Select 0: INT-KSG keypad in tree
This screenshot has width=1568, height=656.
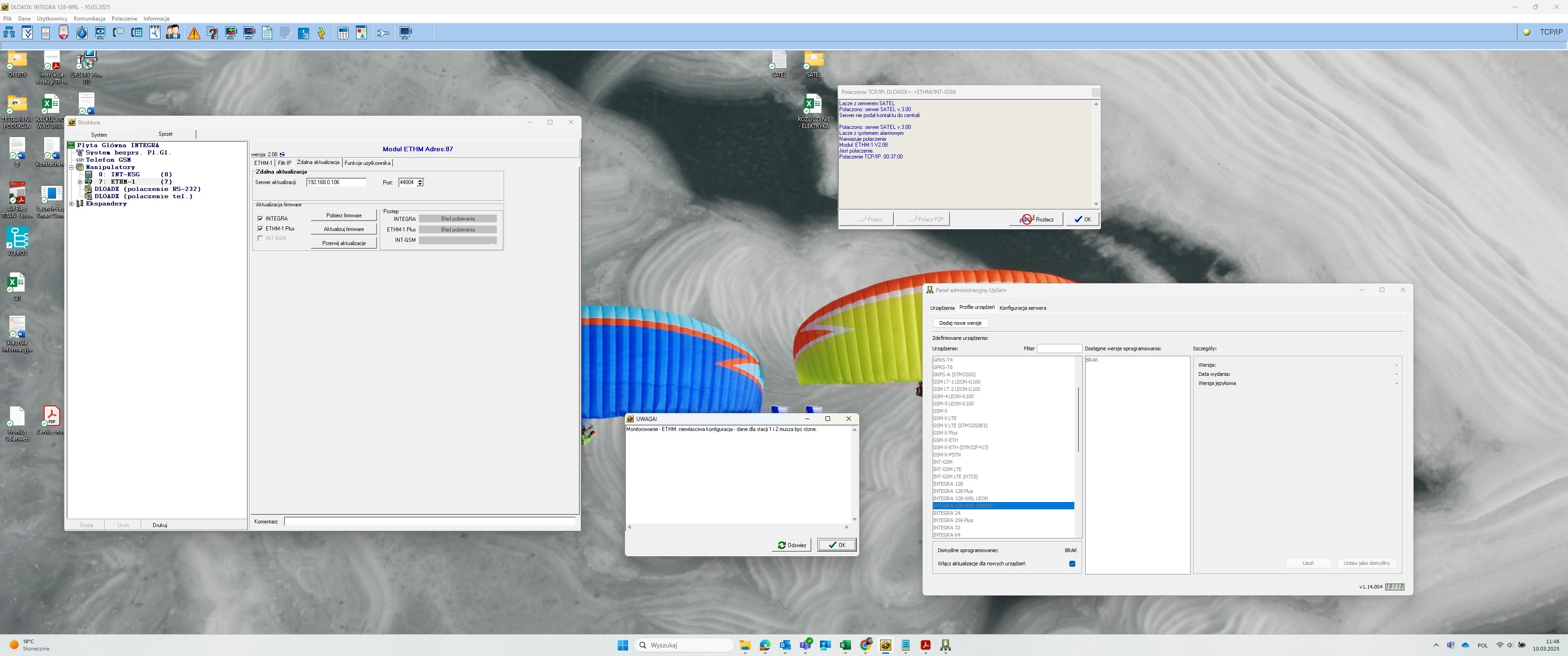[135, 174]
